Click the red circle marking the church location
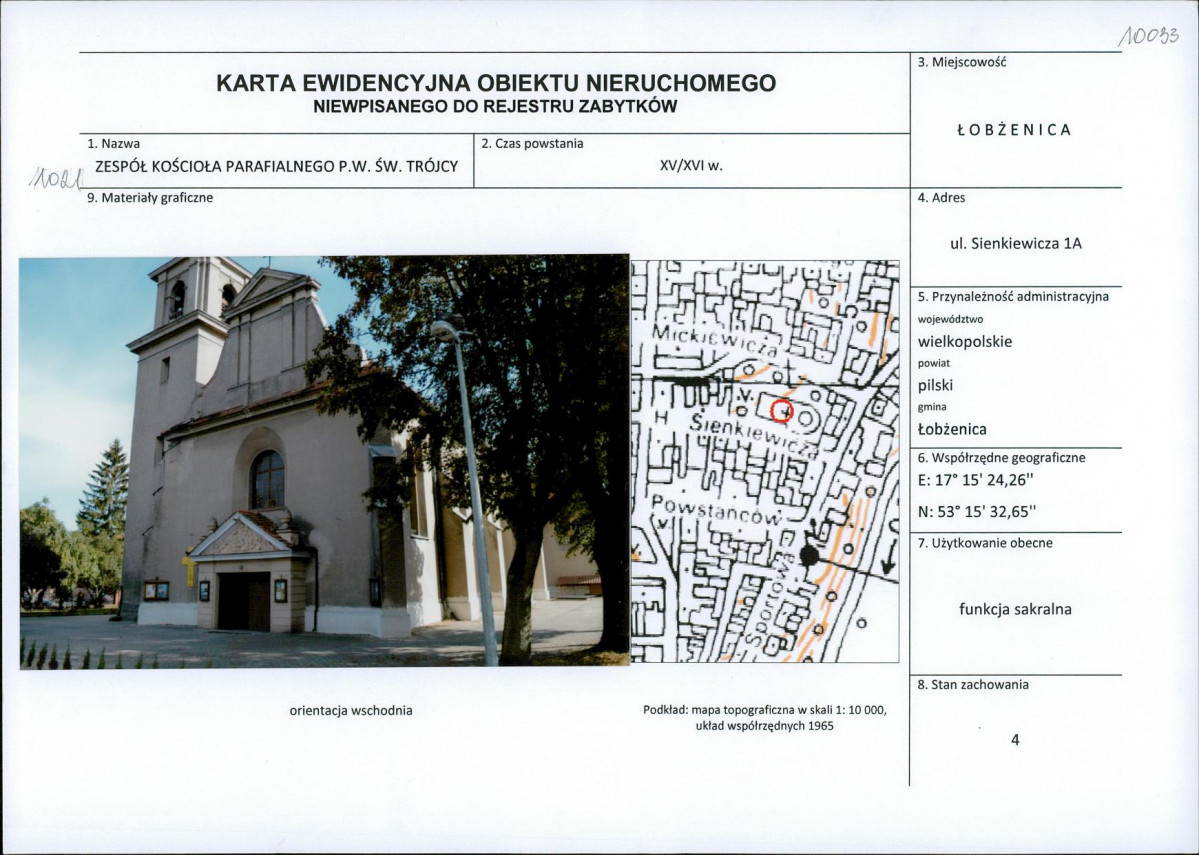Screen dimensions: 1199x855 point(782,409)
